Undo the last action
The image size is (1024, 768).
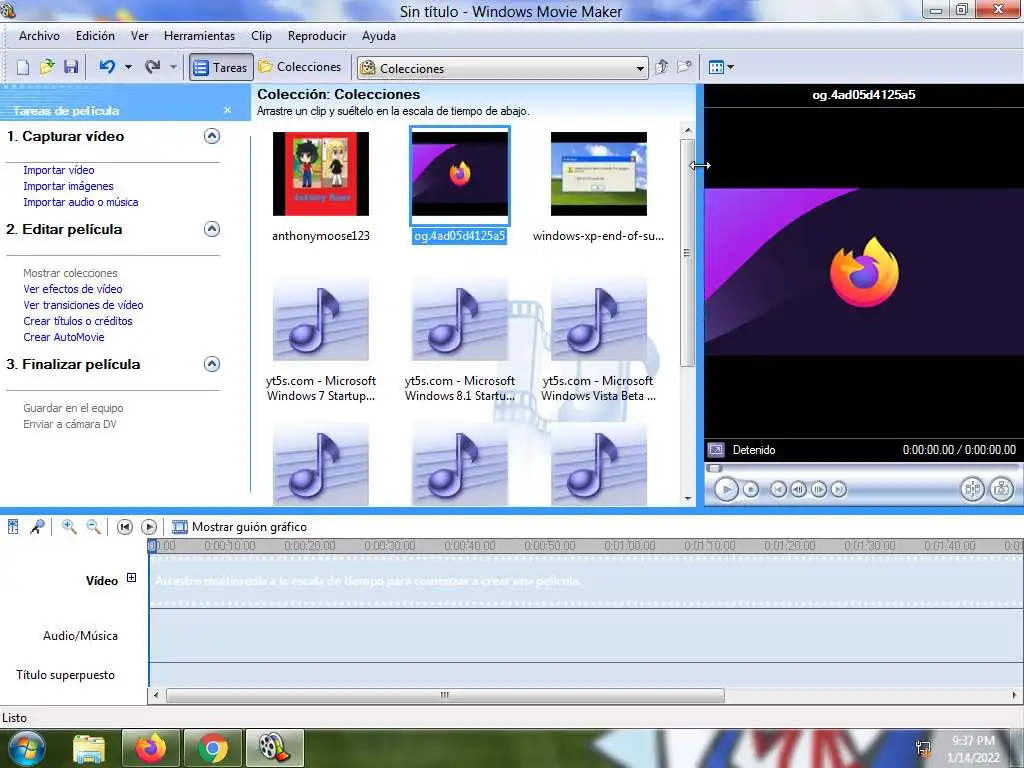pos(107,67)
